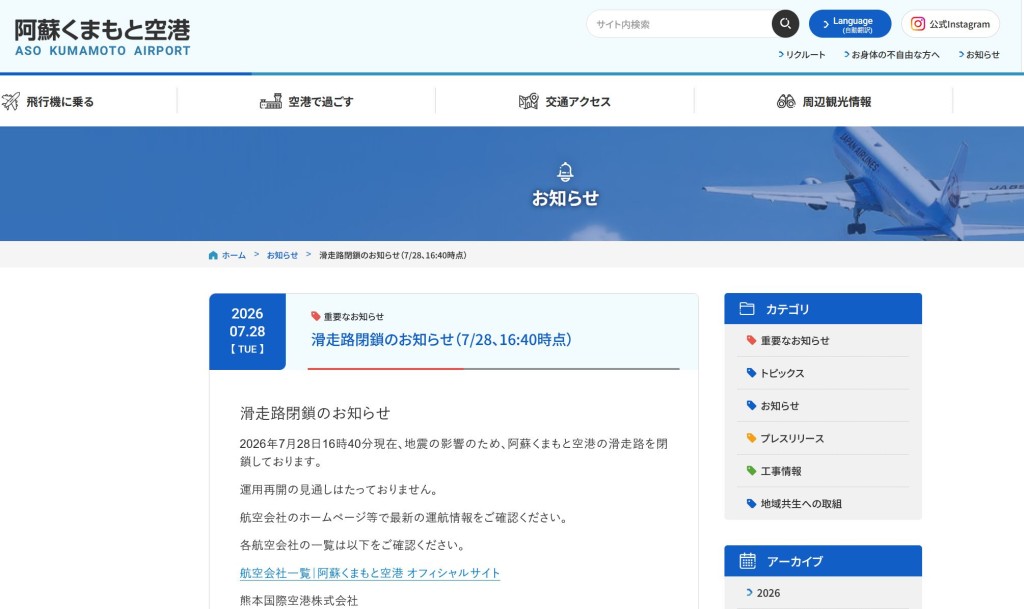Select the sidebar お知らせ category
Viewport: 1024px width, 609px height.
click(823, 406)
